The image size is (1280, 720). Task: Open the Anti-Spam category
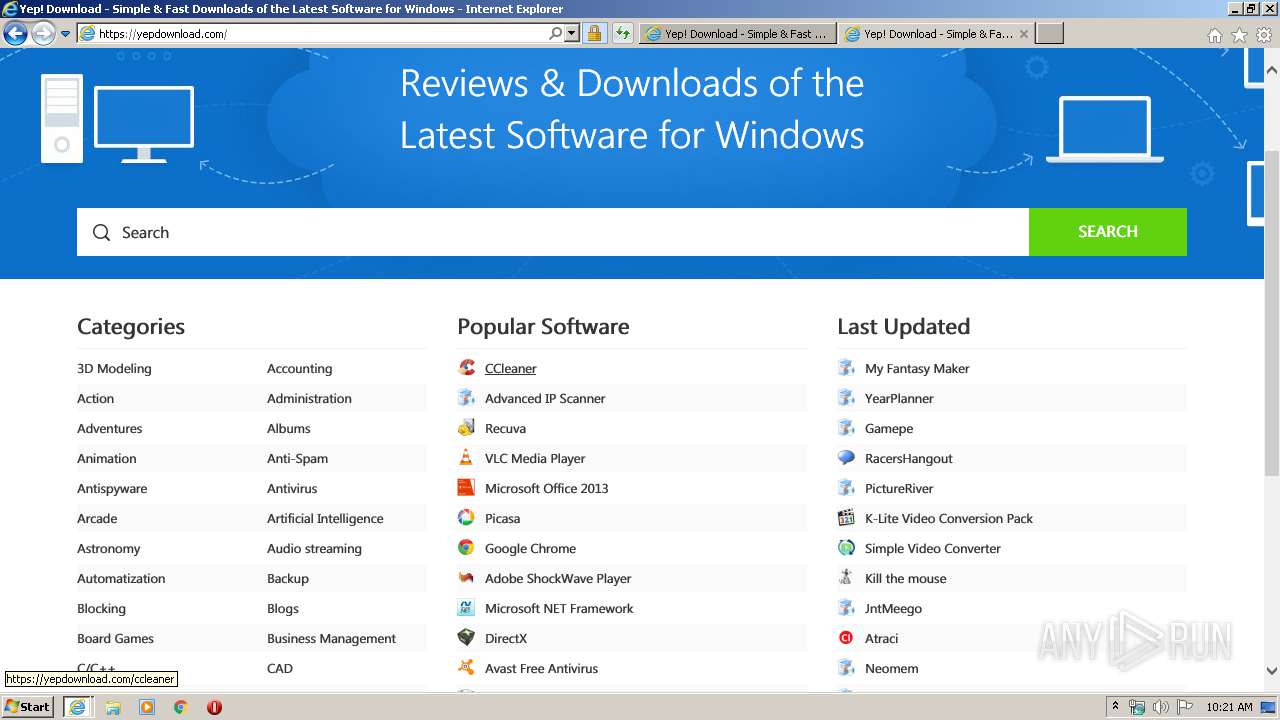click(x=297, y=458)
